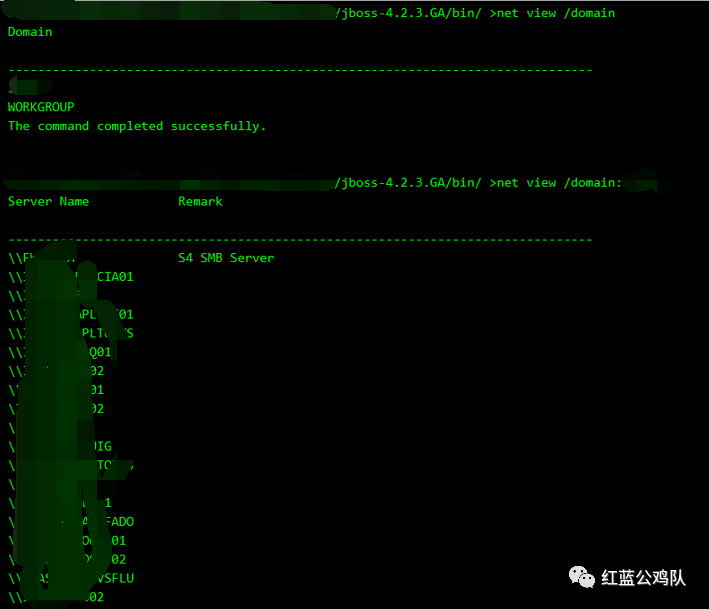Click the 'Server Name' column header

point(48,201)
